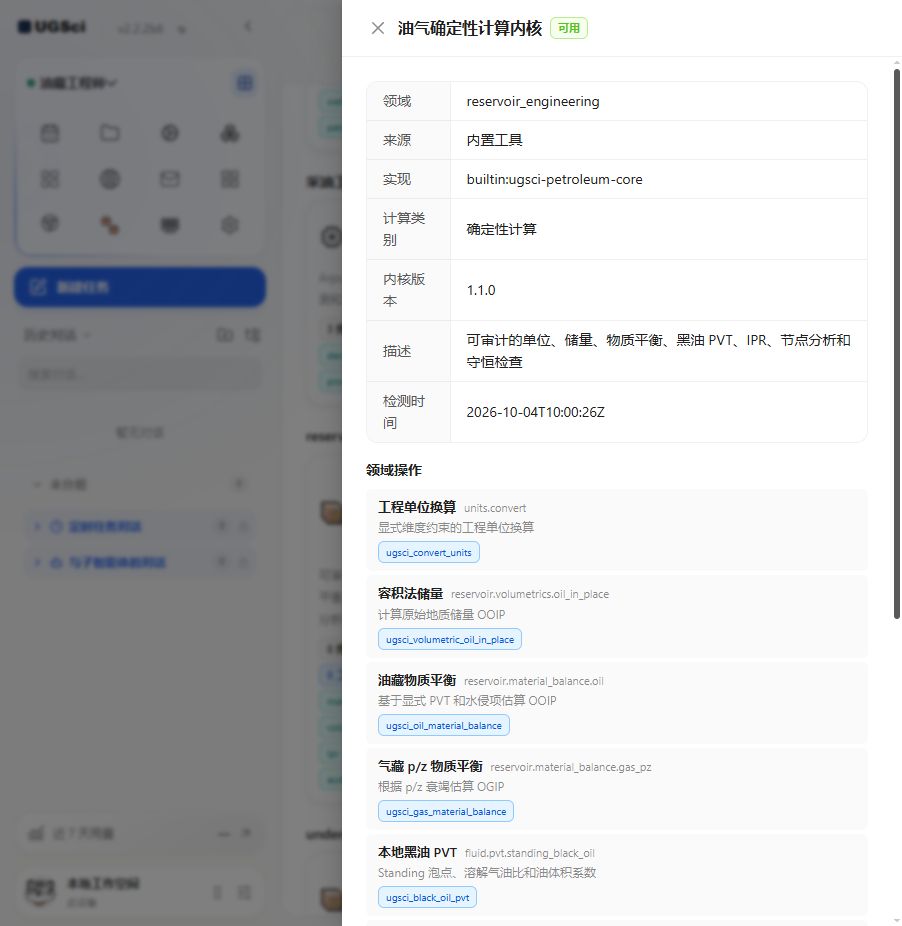Click the Standing 泡点 description text
Screen dimensions: 902x926
pos(487,873)
